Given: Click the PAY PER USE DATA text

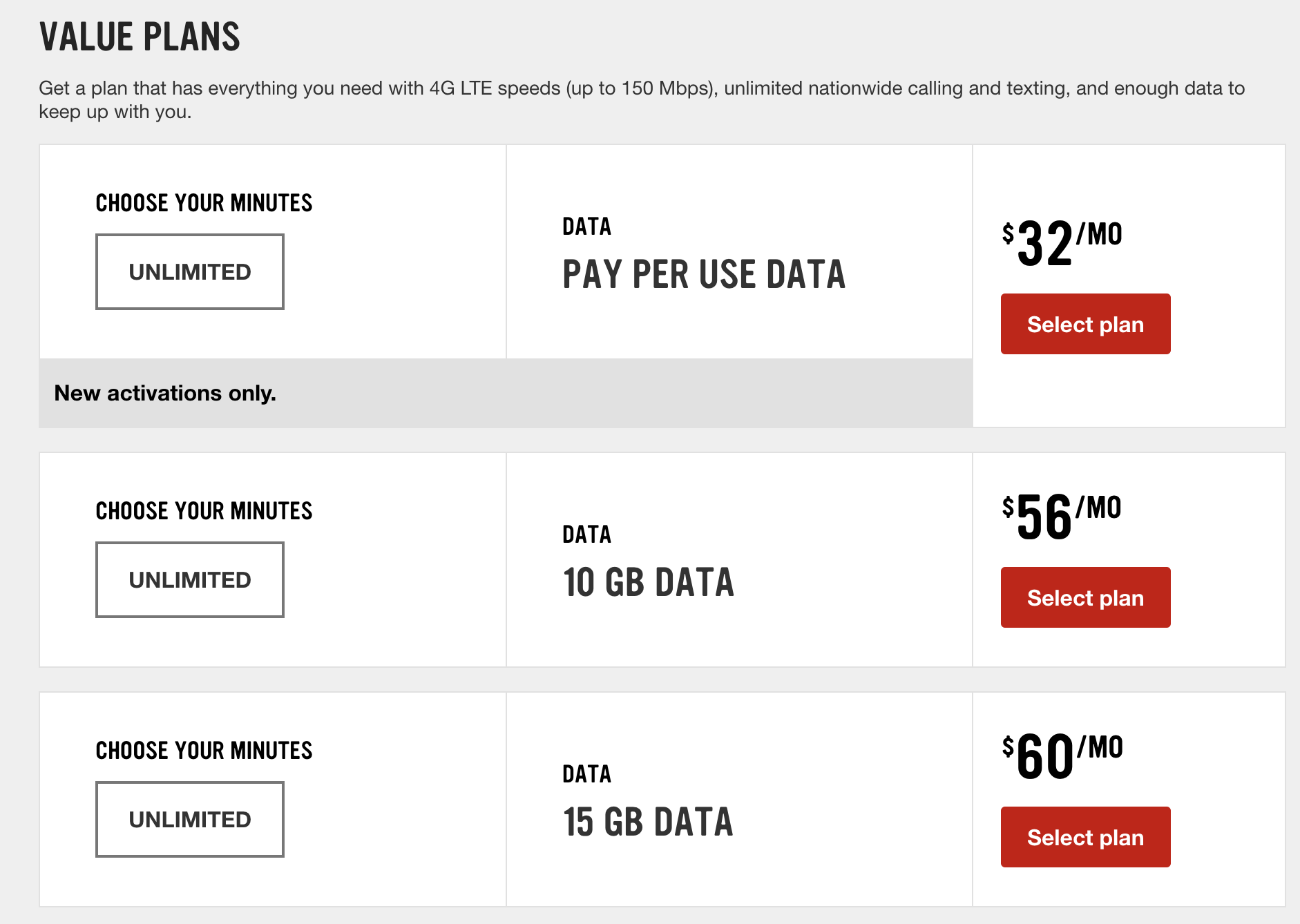Looking at the screenshot, I should click(704, 275).
